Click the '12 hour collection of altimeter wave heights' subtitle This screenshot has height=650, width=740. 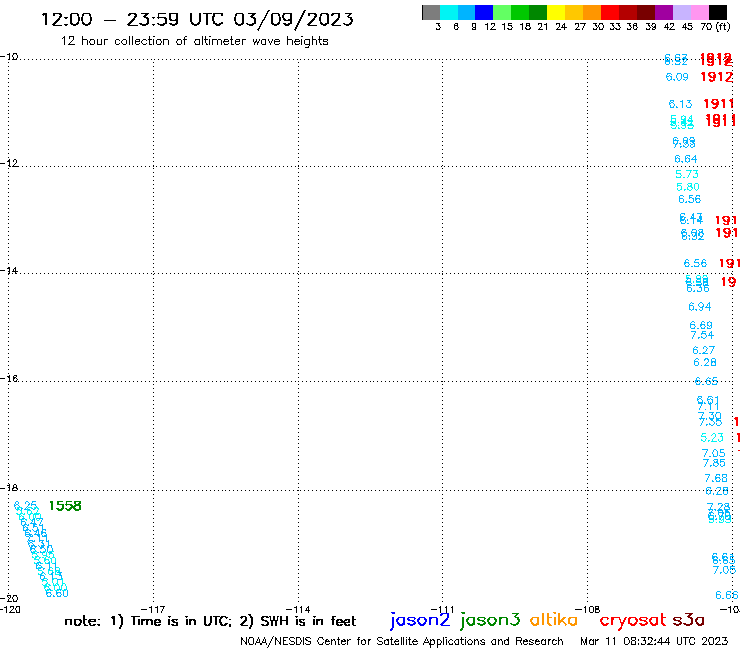pos(194,41)
